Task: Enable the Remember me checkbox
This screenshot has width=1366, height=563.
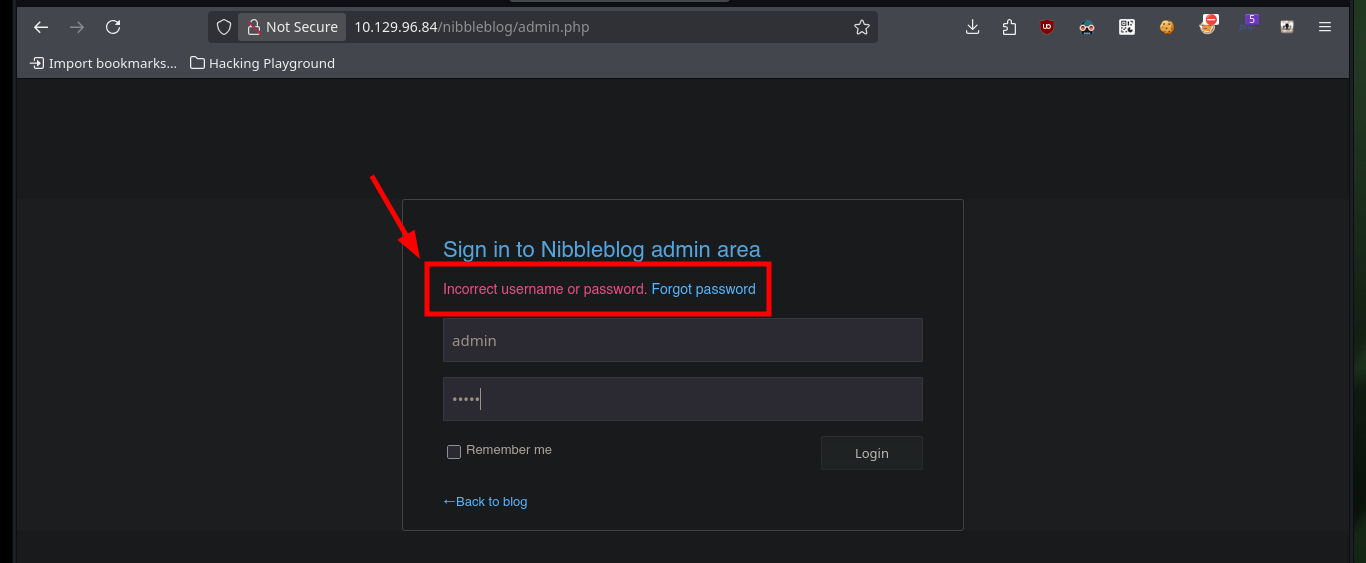Action: [454, 452]
